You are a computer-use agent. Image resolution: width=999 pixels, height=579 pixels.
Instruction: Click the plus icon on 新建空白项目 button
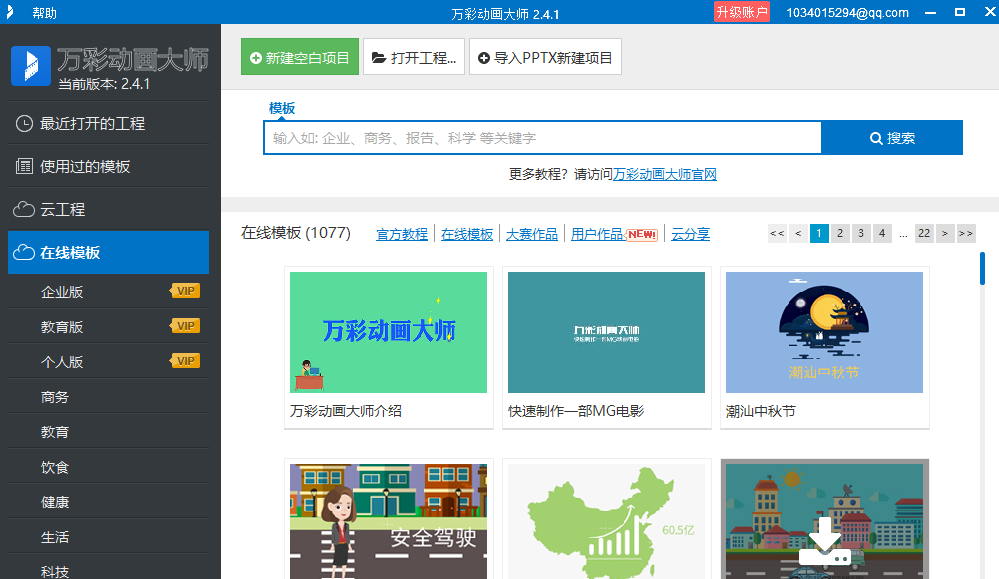pyautogui.click(x=256, y=58)
